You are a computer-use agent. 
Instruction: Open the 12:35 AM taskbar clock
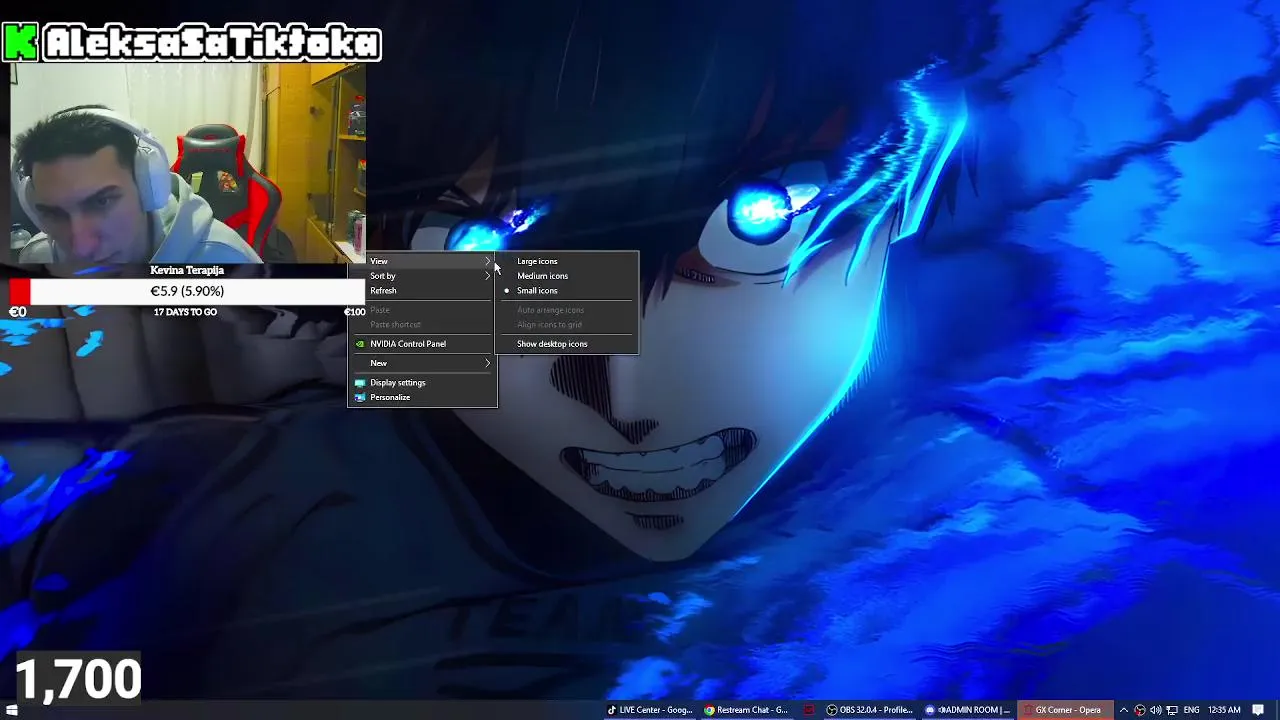[1224, 710]
